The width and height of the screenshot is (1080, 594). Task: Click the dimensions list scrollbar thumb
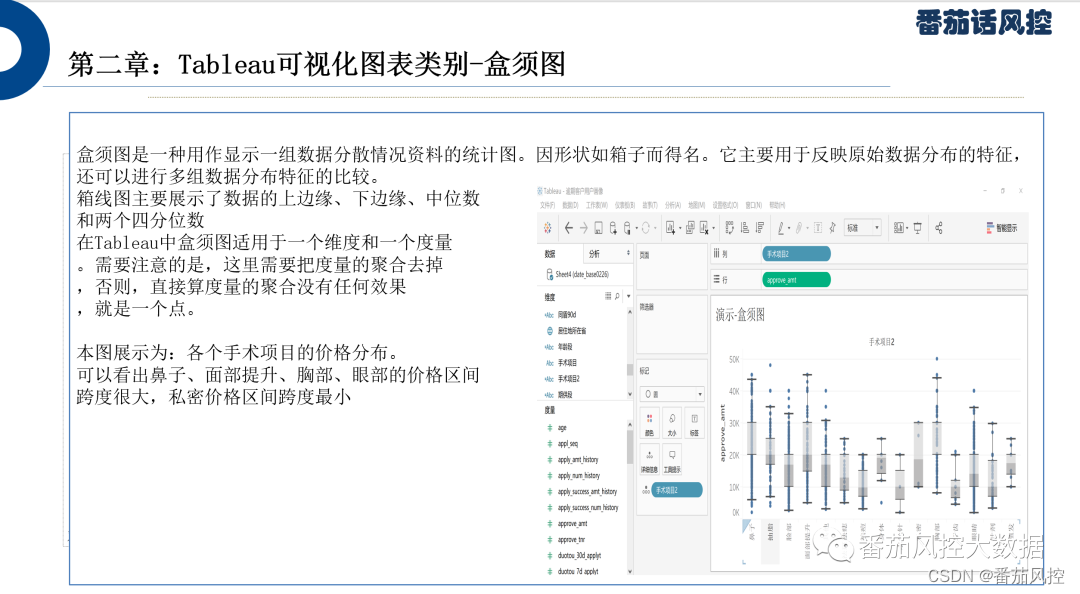[x=630, y=369]
